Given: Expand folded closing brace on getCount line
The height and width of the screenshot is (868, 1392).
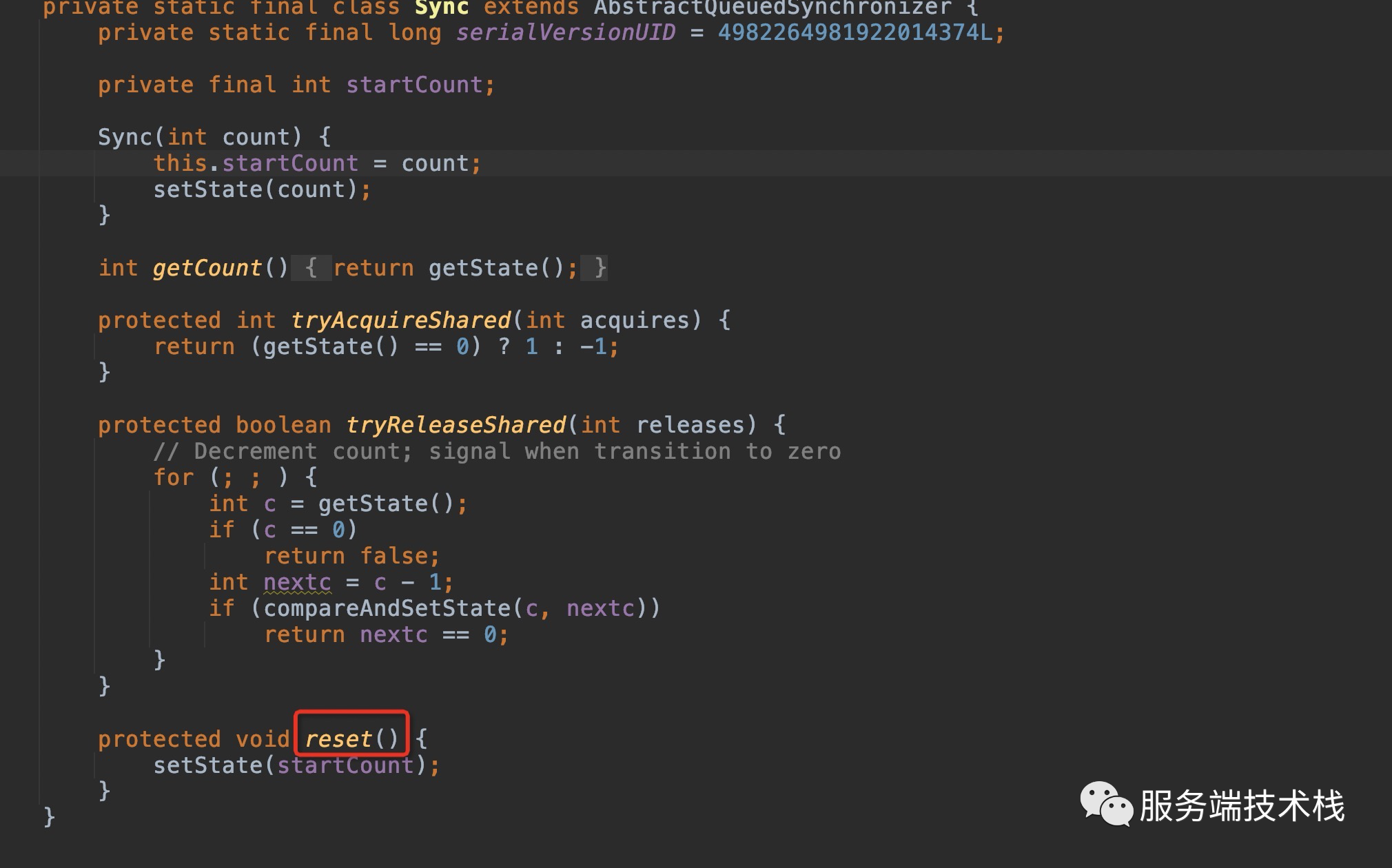Looking at the screenshot, I should 600,267.
